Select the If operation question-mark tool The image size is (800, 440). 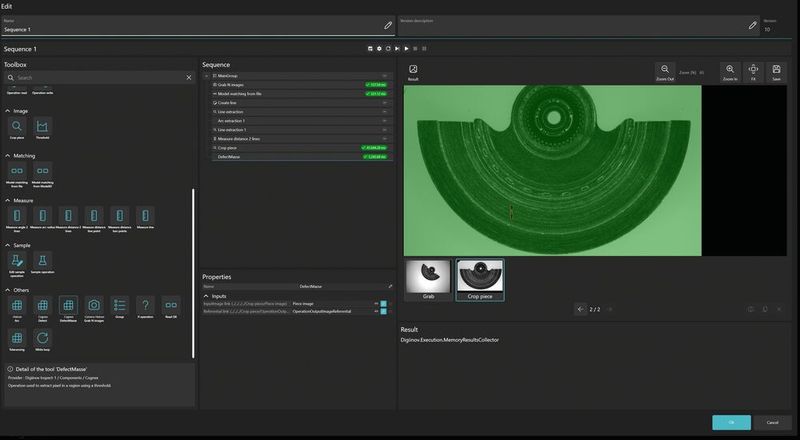pos(145,307)
